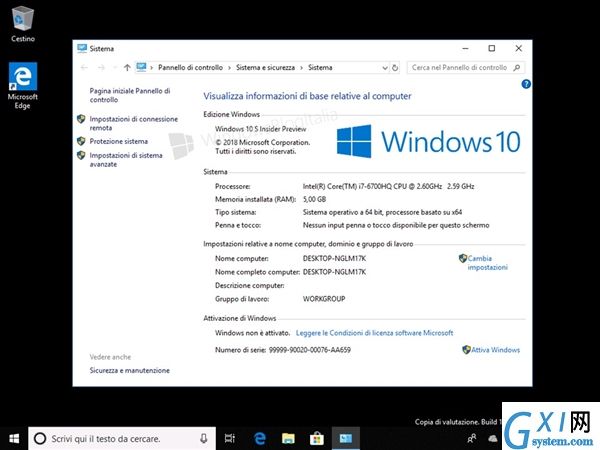The height and width of the screenshot is (450, 600).
Task: Click Attiva Windows link
Action: [495, 350]
